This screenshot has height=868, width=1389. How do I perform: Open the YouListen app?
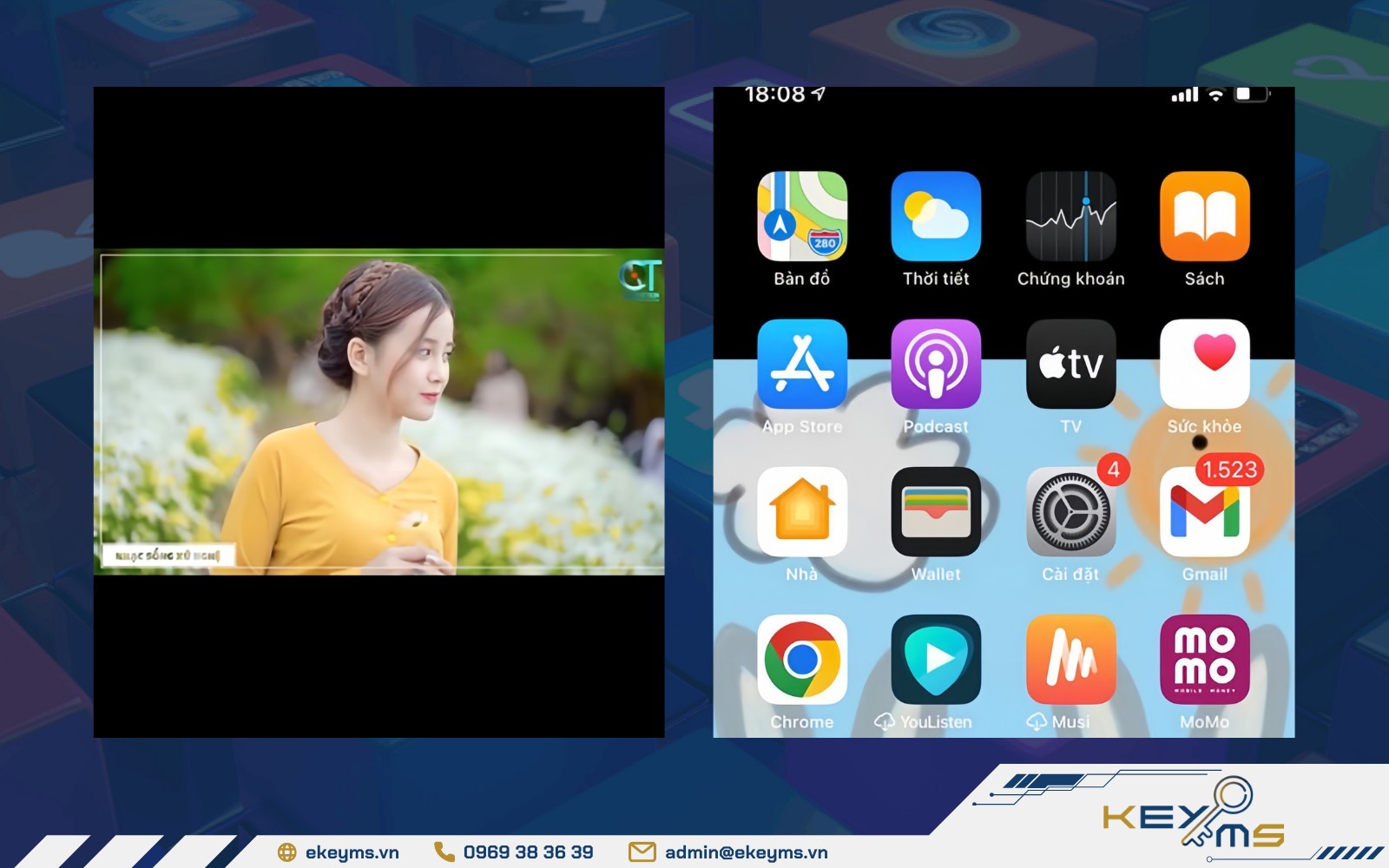[936, 659]
